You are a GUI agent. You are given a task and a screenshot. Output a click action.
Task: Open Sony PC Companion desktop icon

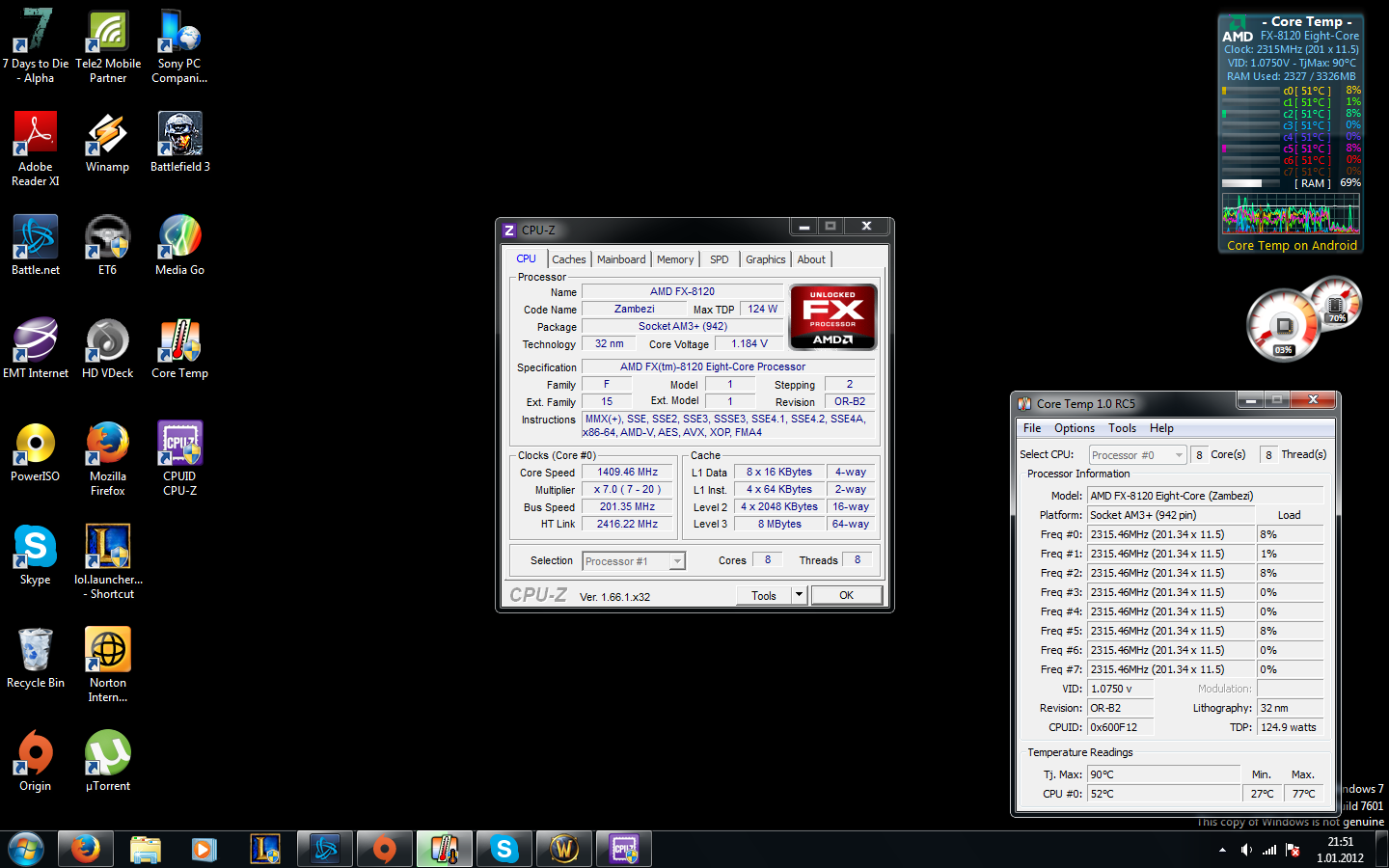pyautogui.click(x=179, y=46)
